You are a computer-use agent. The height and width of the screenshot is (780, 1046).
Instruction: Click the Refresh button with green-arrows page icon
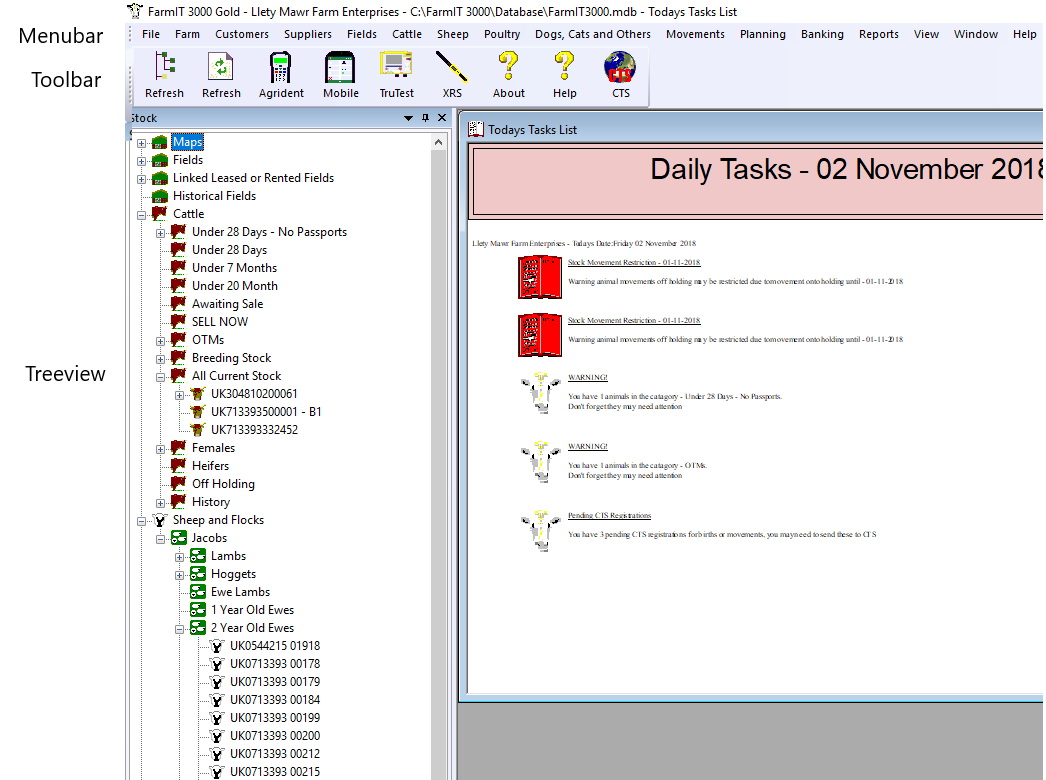221,75
